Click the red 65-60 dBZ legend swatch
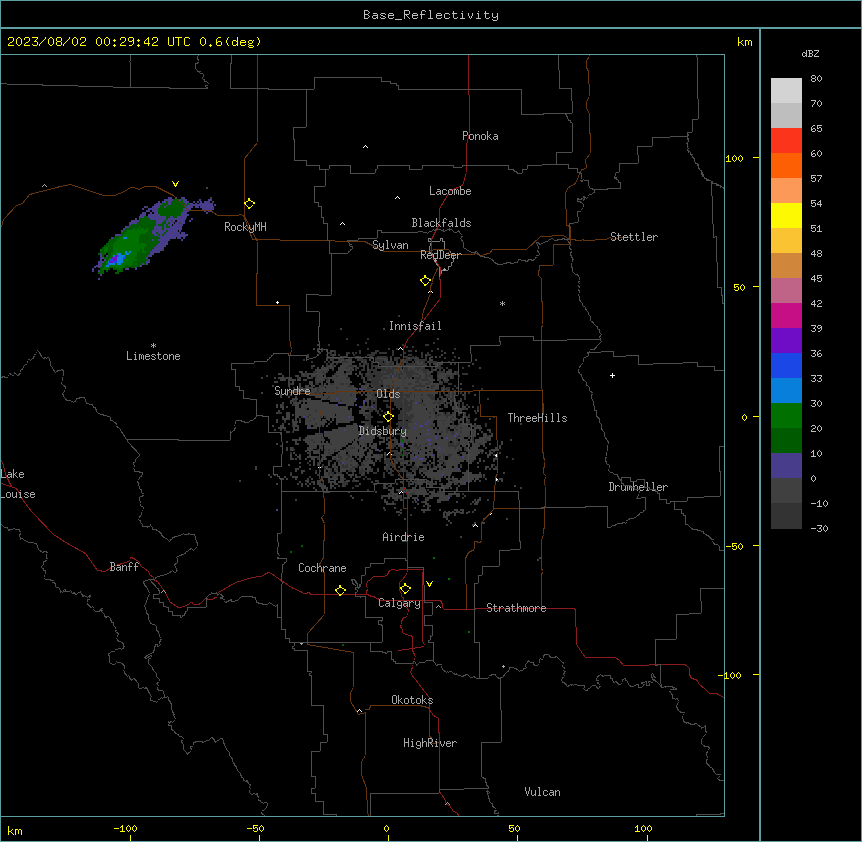This screenshot has height=842, width=862. coord(786,141)
